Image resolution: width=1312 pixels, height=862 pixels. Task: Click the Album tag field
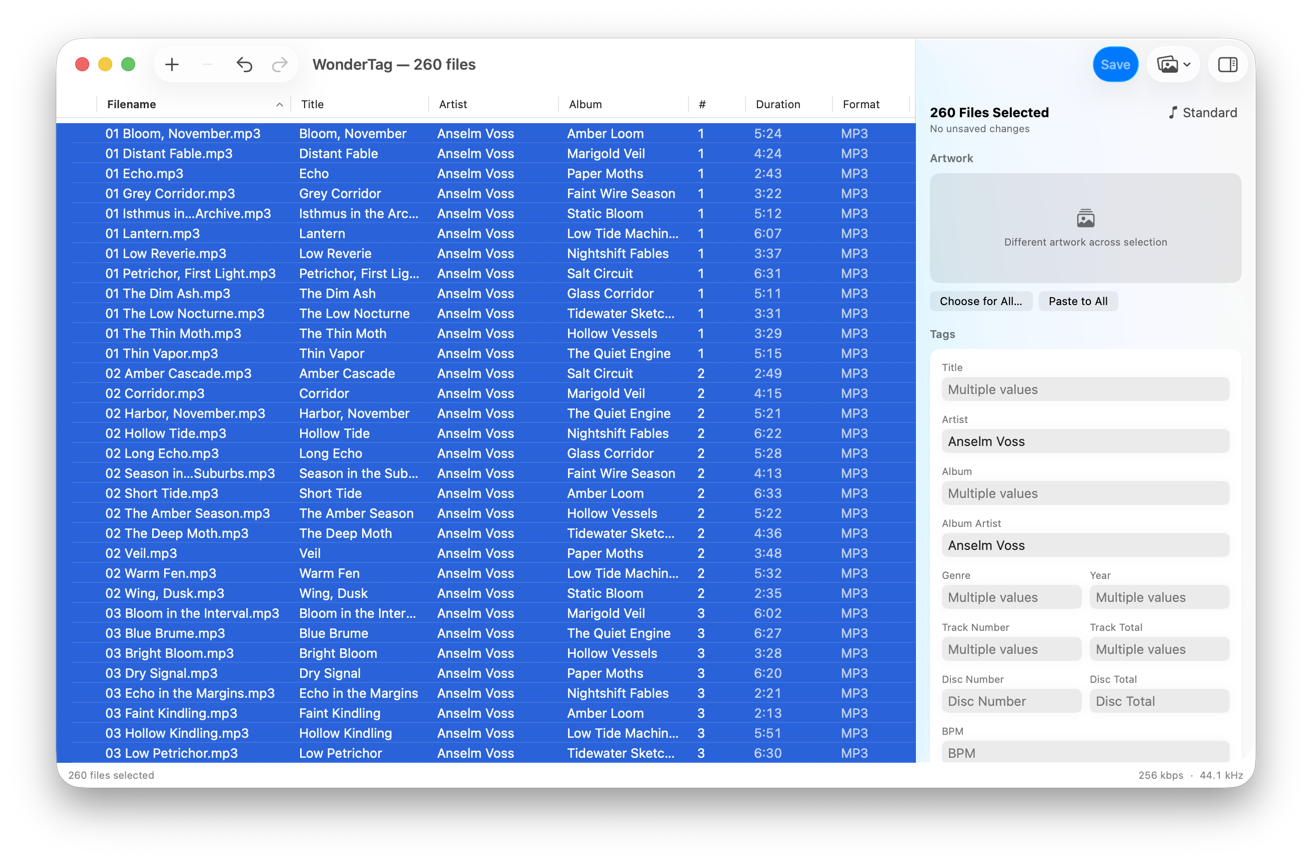point(1085,494)
